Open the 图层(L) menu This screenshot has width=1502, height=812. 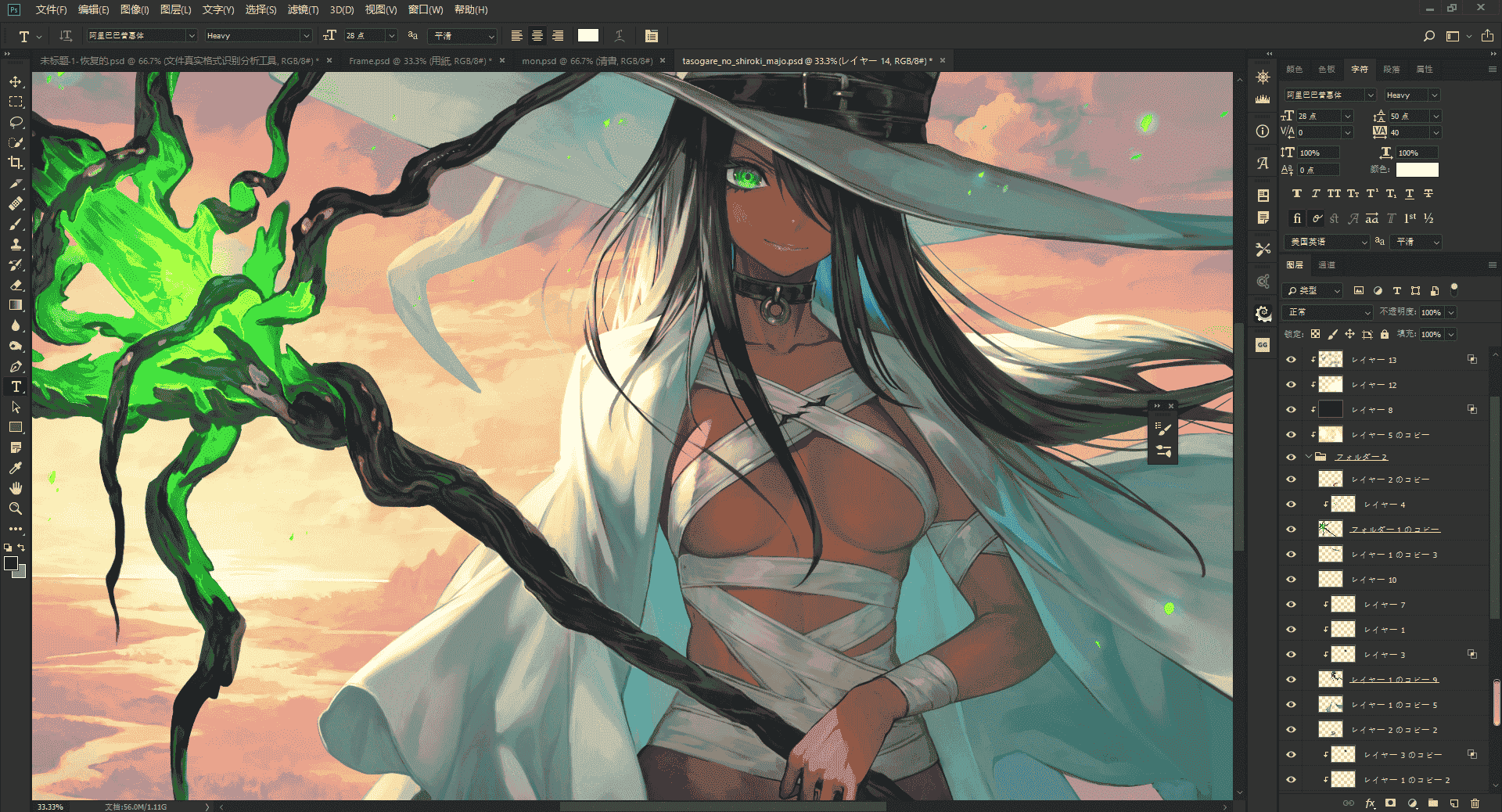pos(175,9)
